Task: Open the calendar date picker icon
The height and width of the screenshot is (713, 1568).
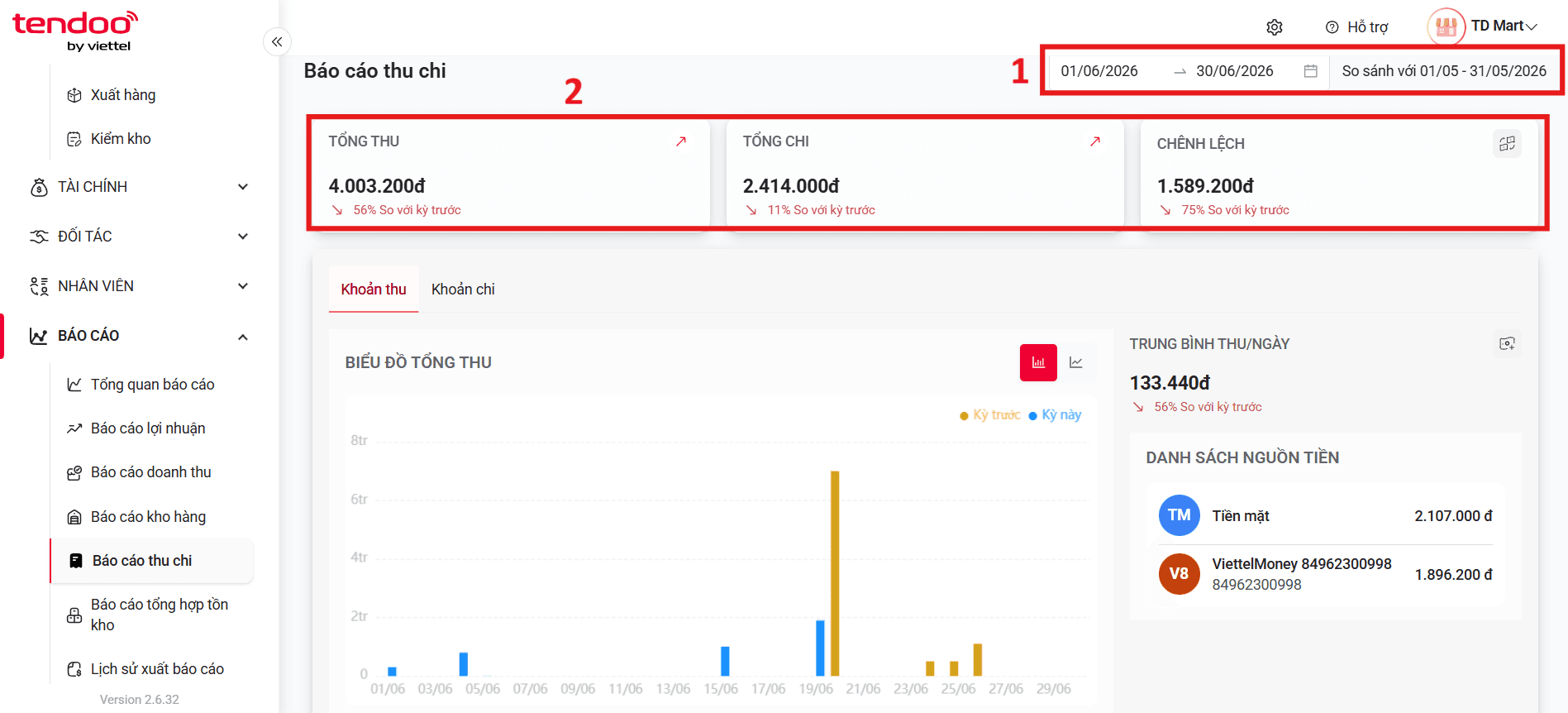Action: coord(1310,71)
